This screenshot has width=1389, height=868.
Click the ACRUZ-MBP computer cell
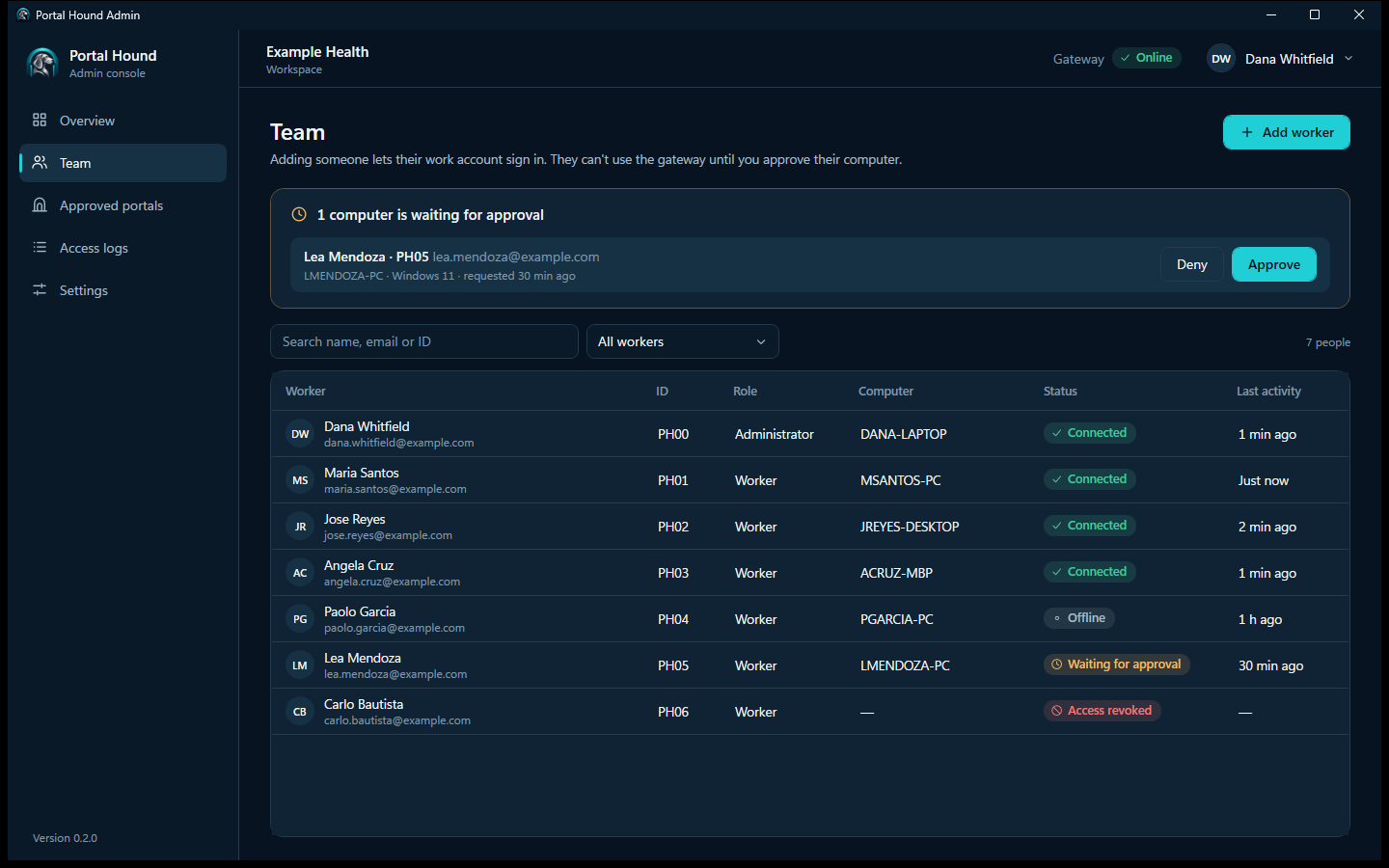(896, 573)
